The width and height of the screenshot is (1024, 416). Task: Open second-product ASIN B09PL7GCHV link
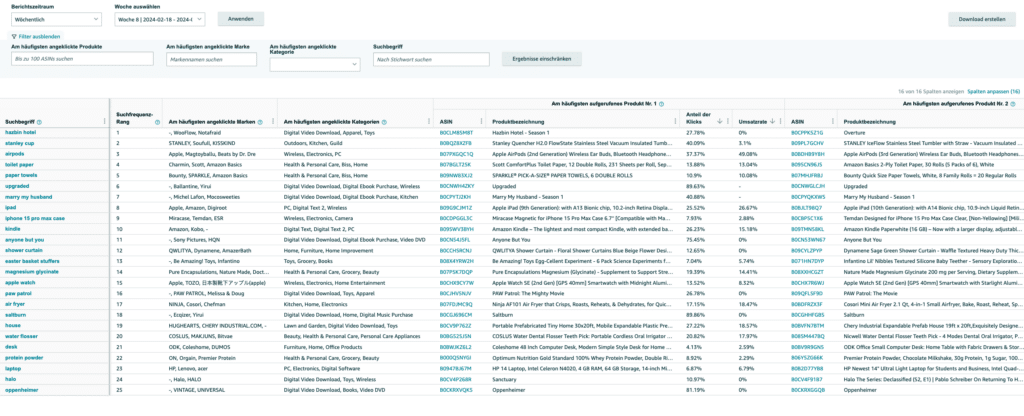coord(807,143)
